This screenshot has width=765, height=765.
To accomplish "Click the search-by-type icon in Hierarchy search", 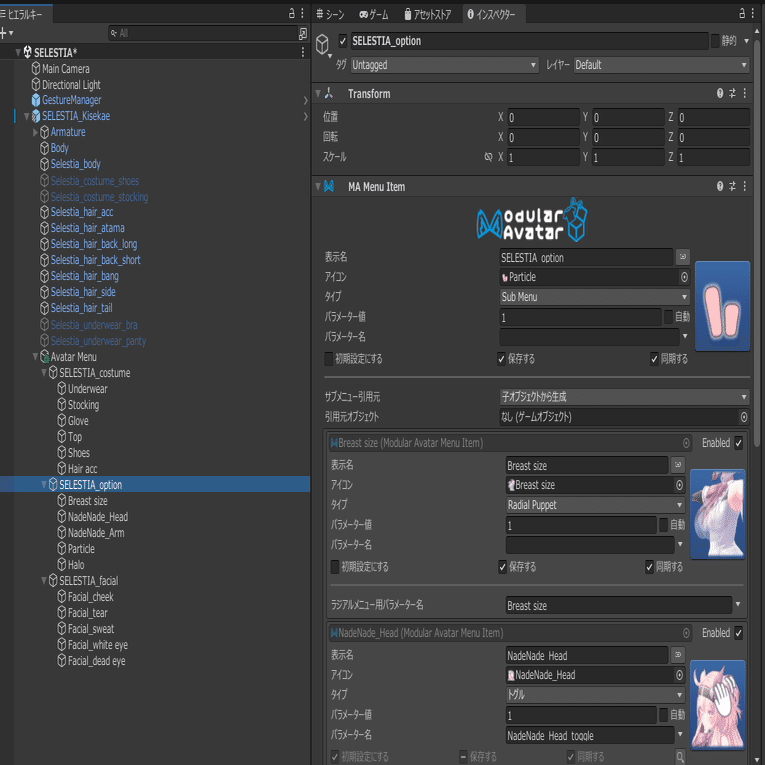I will click(302, 33).
